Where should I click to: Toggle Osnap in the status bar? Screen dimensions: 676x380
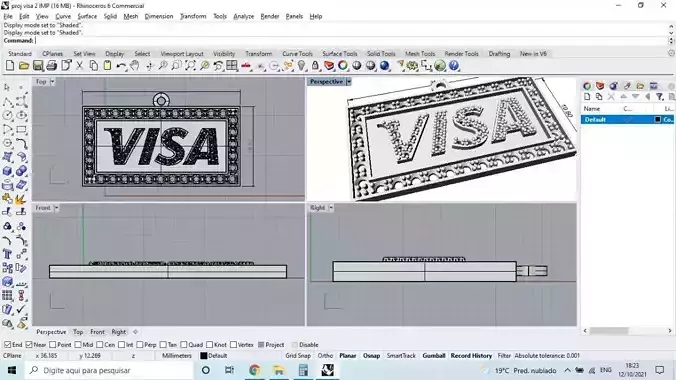[371, 356]
